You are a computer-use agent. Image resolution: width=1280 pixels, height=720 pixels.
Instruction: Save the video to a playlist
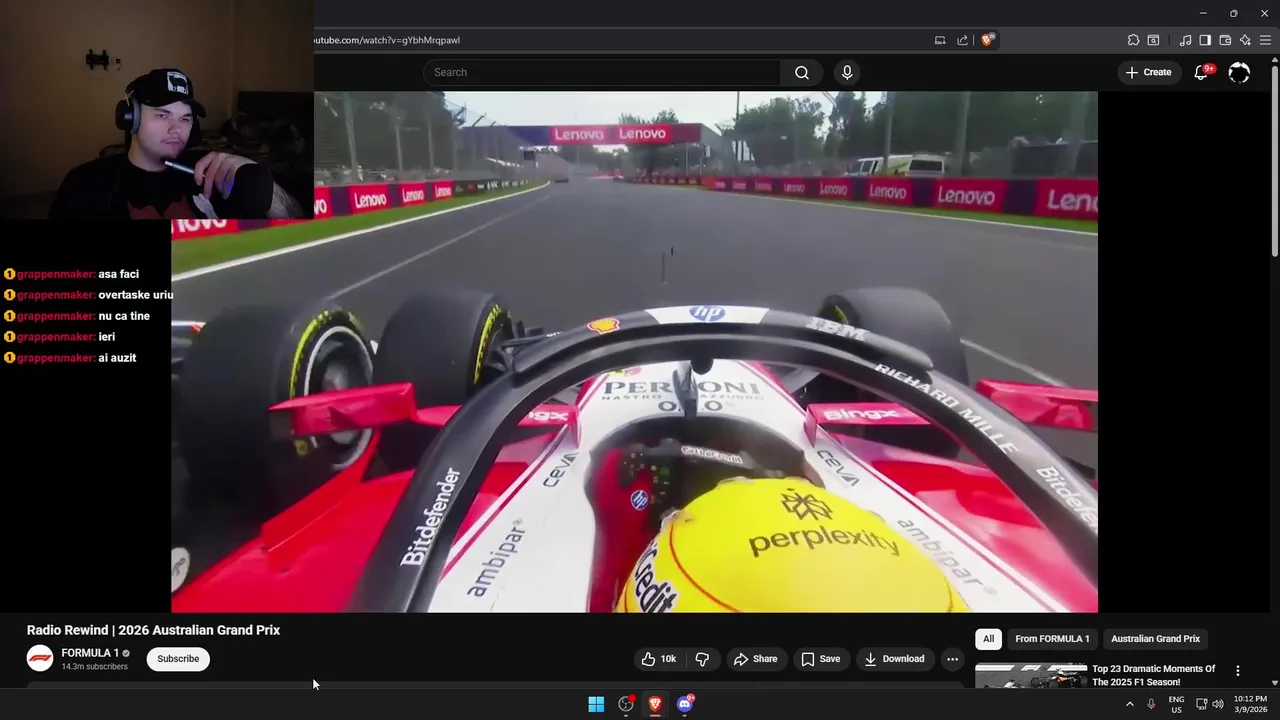(x=820, y=659)
